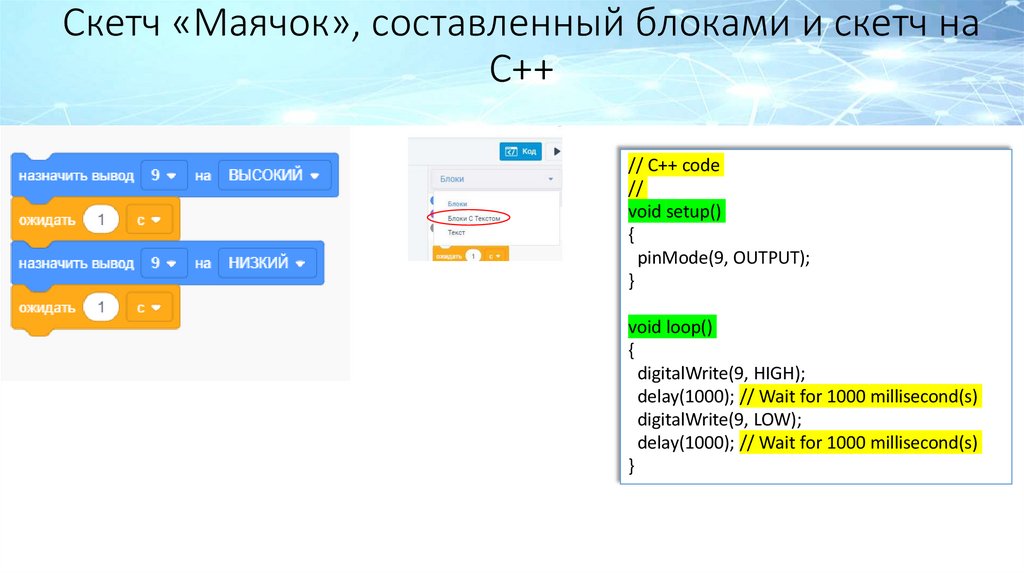Click the 'void setup()' line

(x=675, y=212)
